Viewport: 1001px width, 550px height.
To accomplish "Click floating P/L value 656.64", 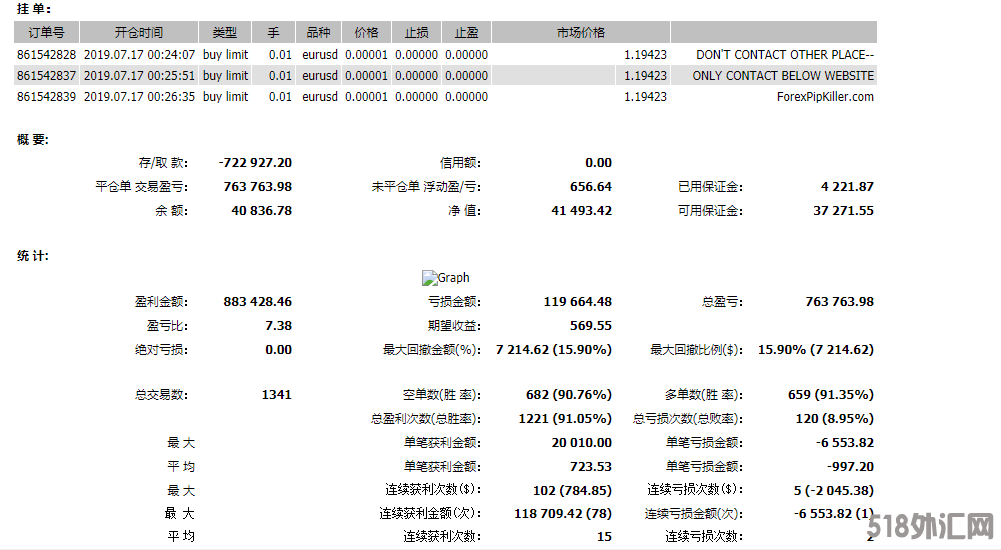I will click(x=591, y=187).
